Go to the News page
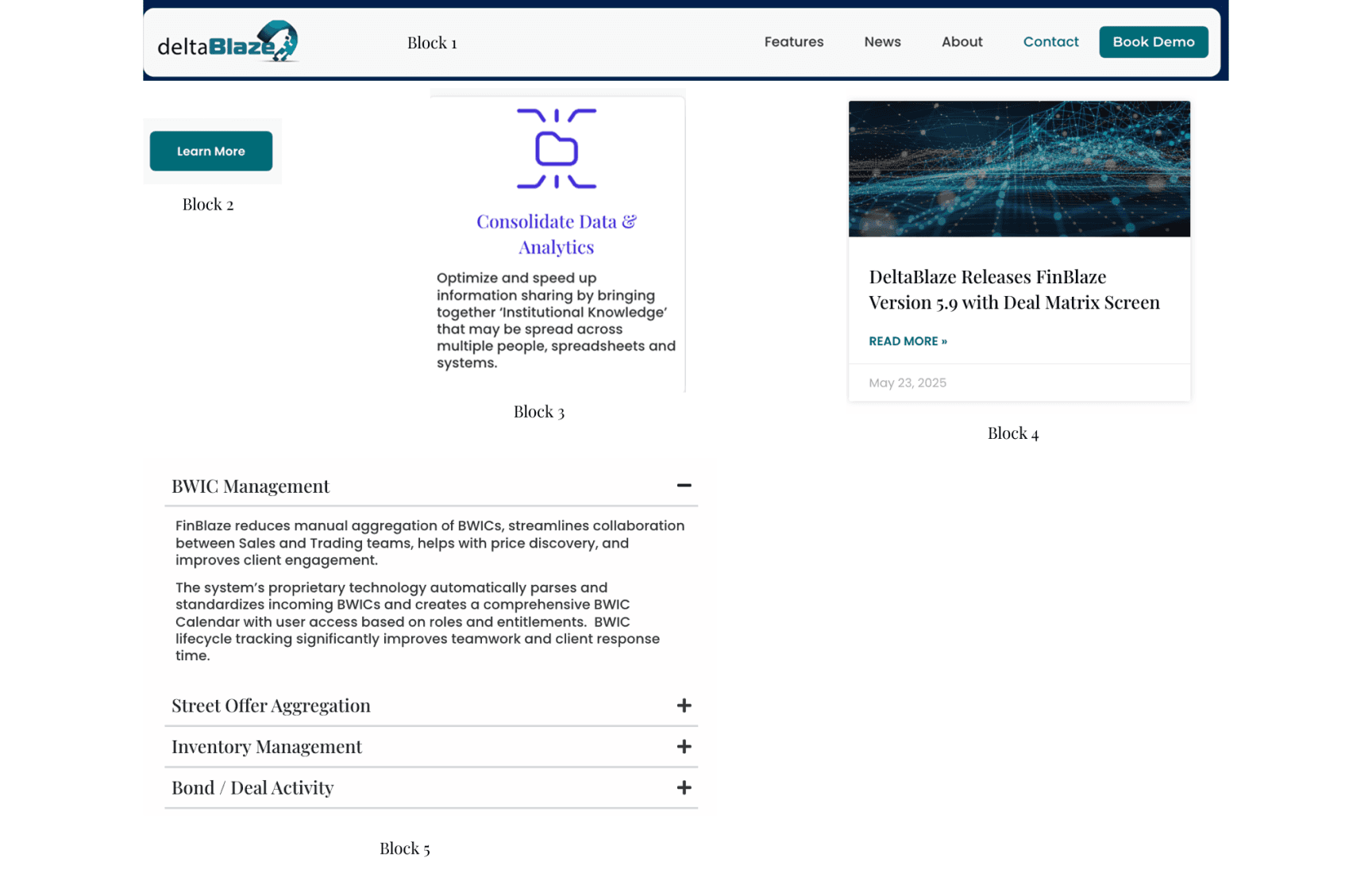Image resolution: width=1372 pixels, height=873 pixels. [882, 42]
